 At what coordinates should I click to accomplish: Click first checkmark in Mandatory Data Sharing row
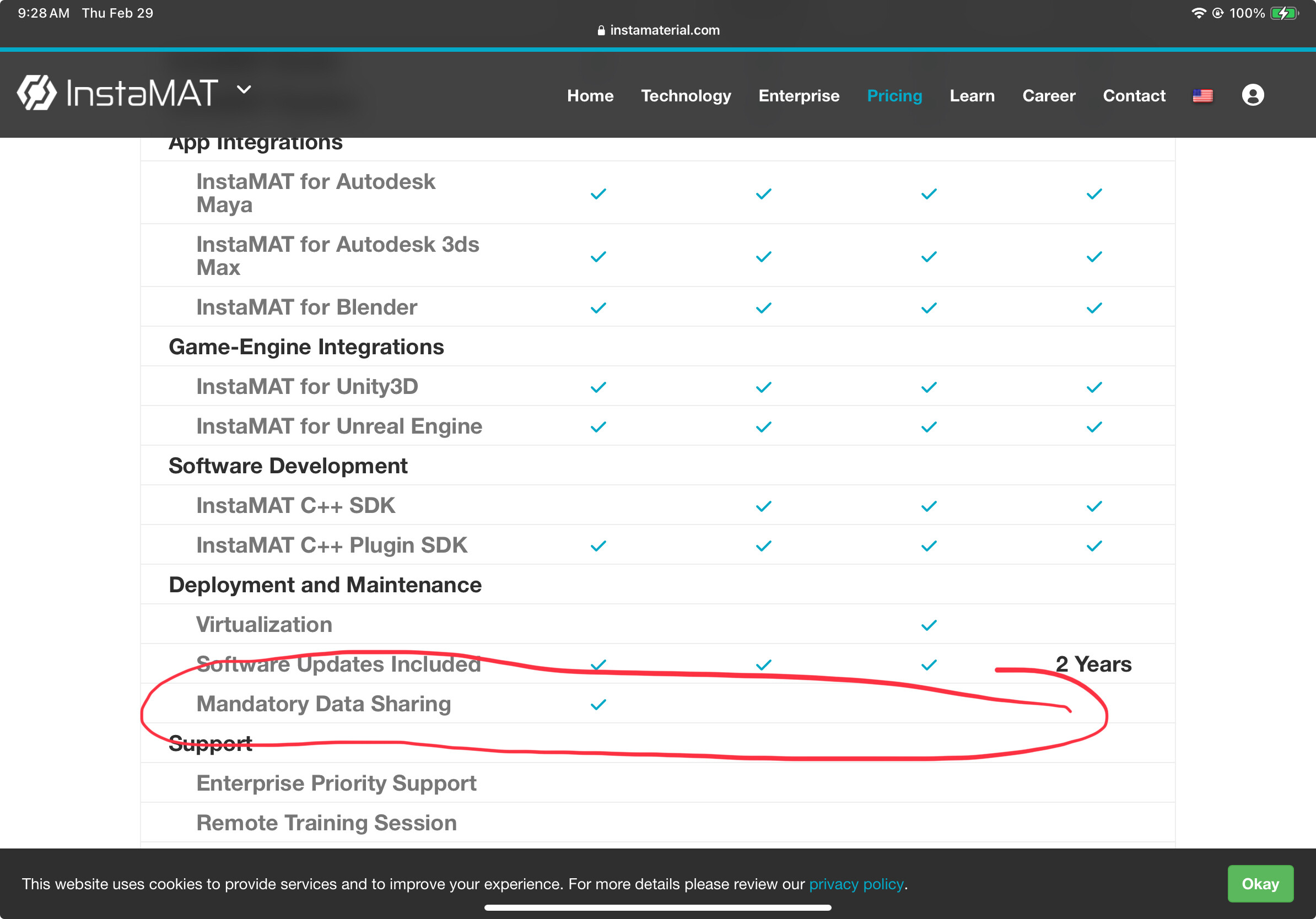point(598,704)
